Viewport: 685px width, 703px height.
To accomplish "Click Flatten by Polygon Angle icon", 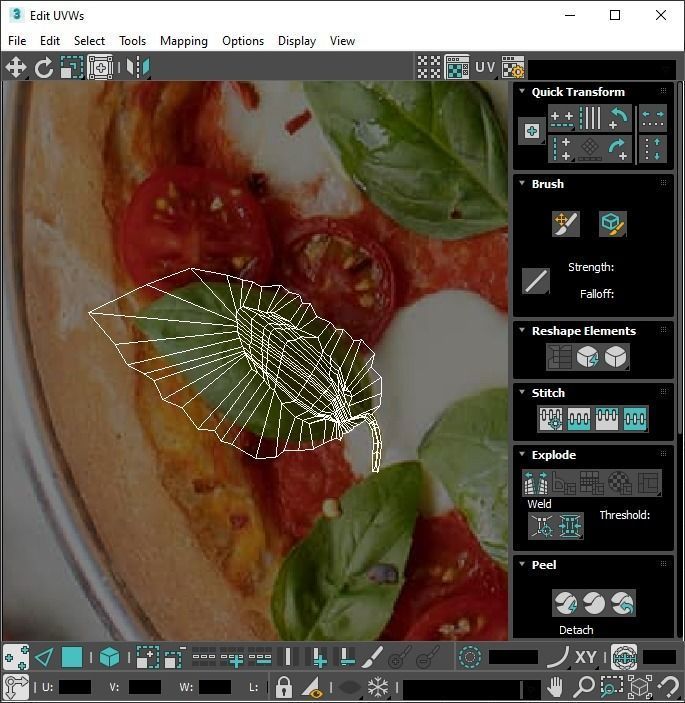I will click(x=564, y=482).
